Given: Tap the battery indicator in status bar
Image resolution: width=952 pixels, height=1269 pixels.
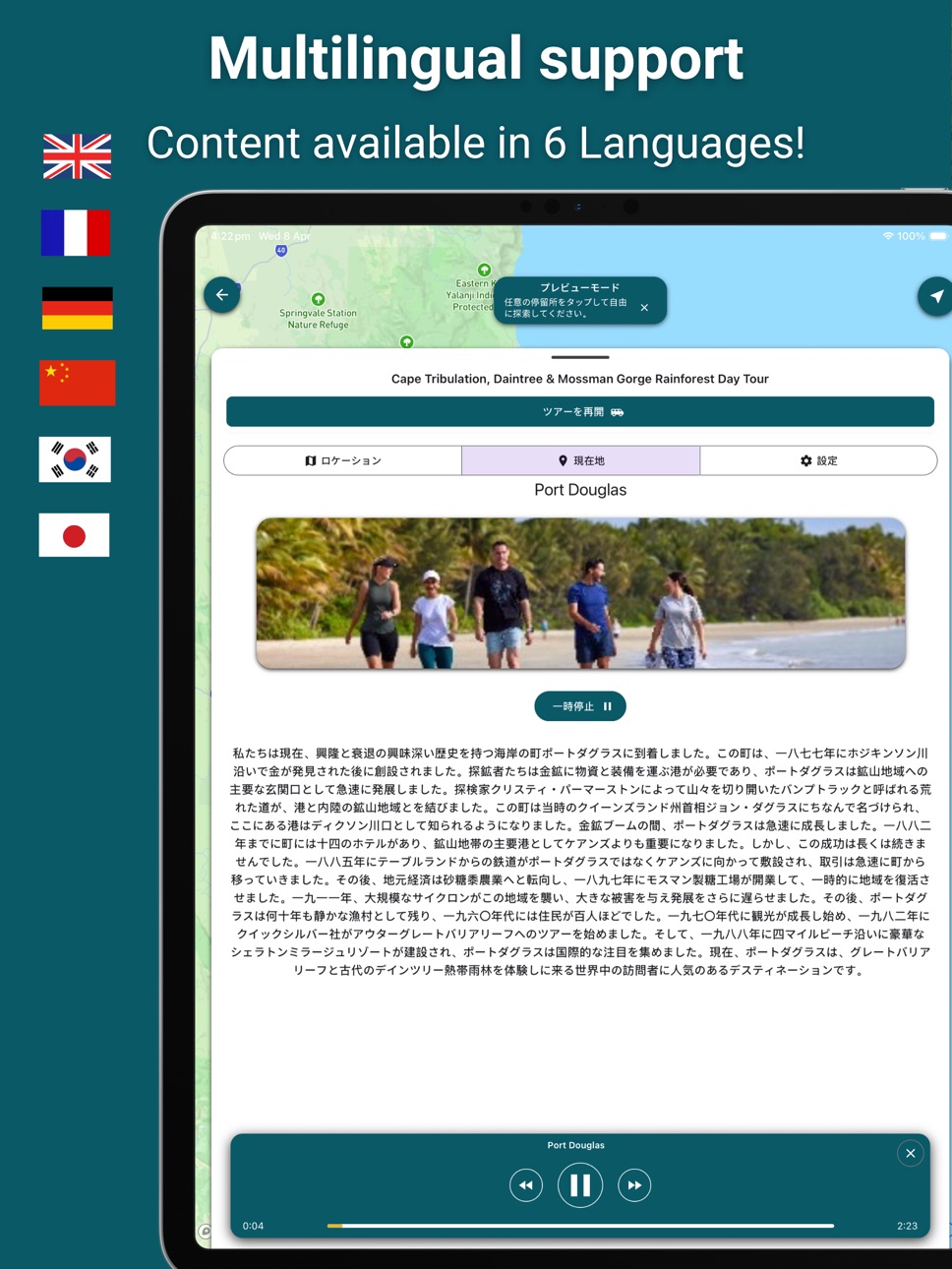Looking at the screenshot, I should point(938,236).
